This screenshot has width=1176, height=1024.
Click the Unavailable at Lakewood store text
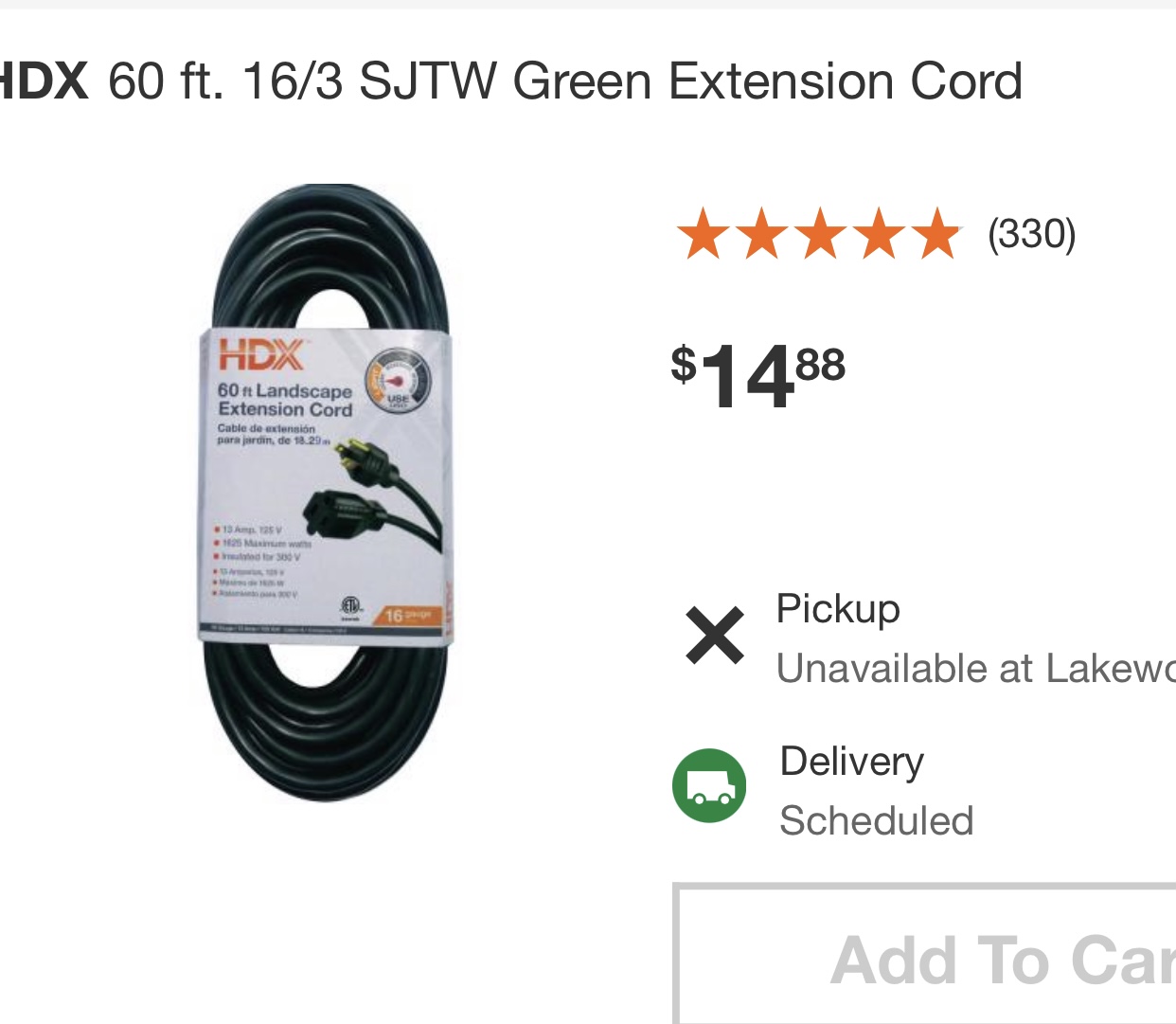976,669
